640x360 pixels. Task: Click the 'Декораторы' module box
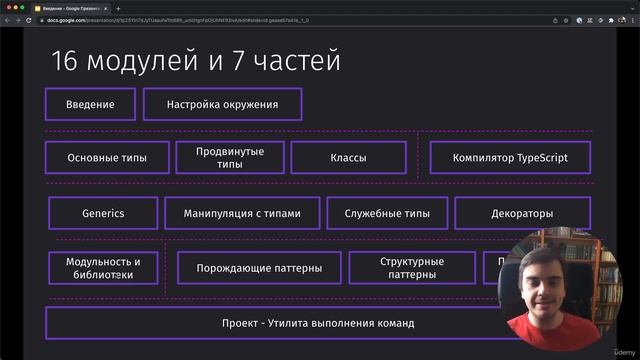click(x=522, y=213)
